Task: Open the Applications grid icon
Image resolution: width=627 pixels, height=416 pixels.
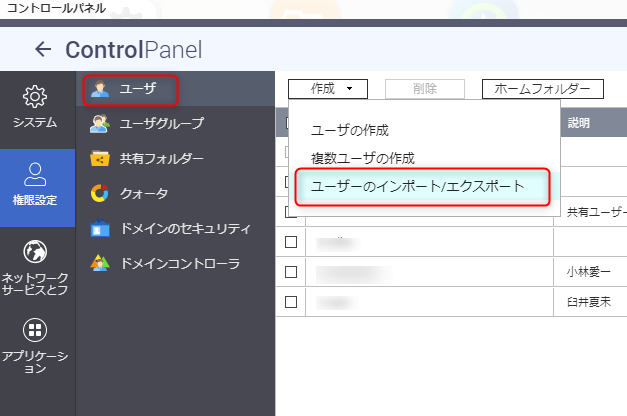Action: click(x=36, y=330)
